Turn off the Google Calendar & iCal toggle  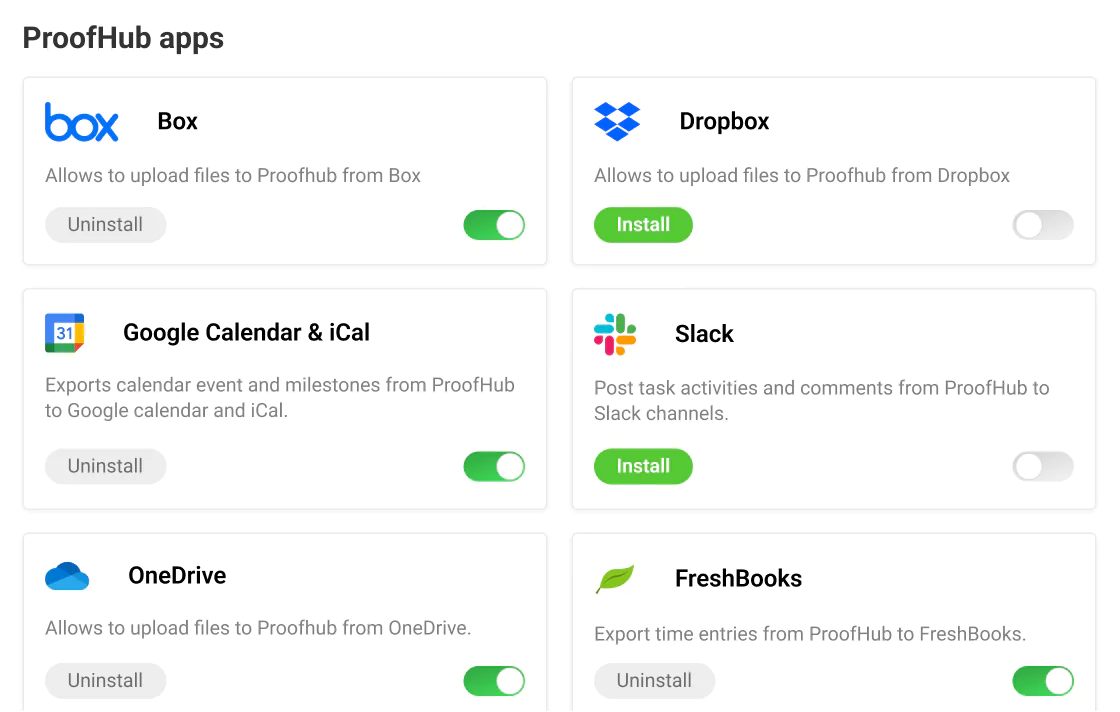[x=494, y=466]
